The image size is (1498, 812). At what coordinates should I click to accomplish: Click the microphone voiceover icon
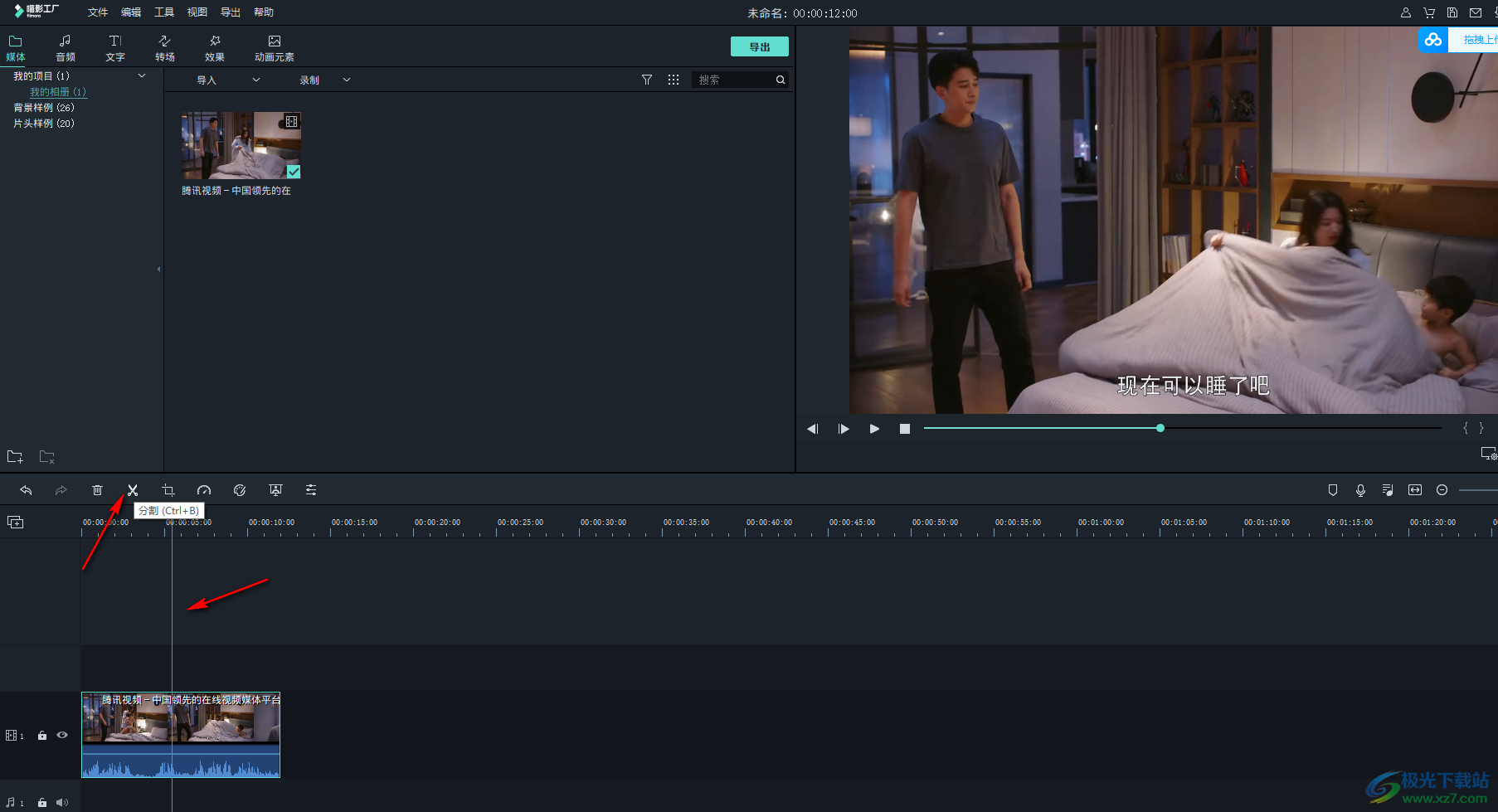[1360, 490]
